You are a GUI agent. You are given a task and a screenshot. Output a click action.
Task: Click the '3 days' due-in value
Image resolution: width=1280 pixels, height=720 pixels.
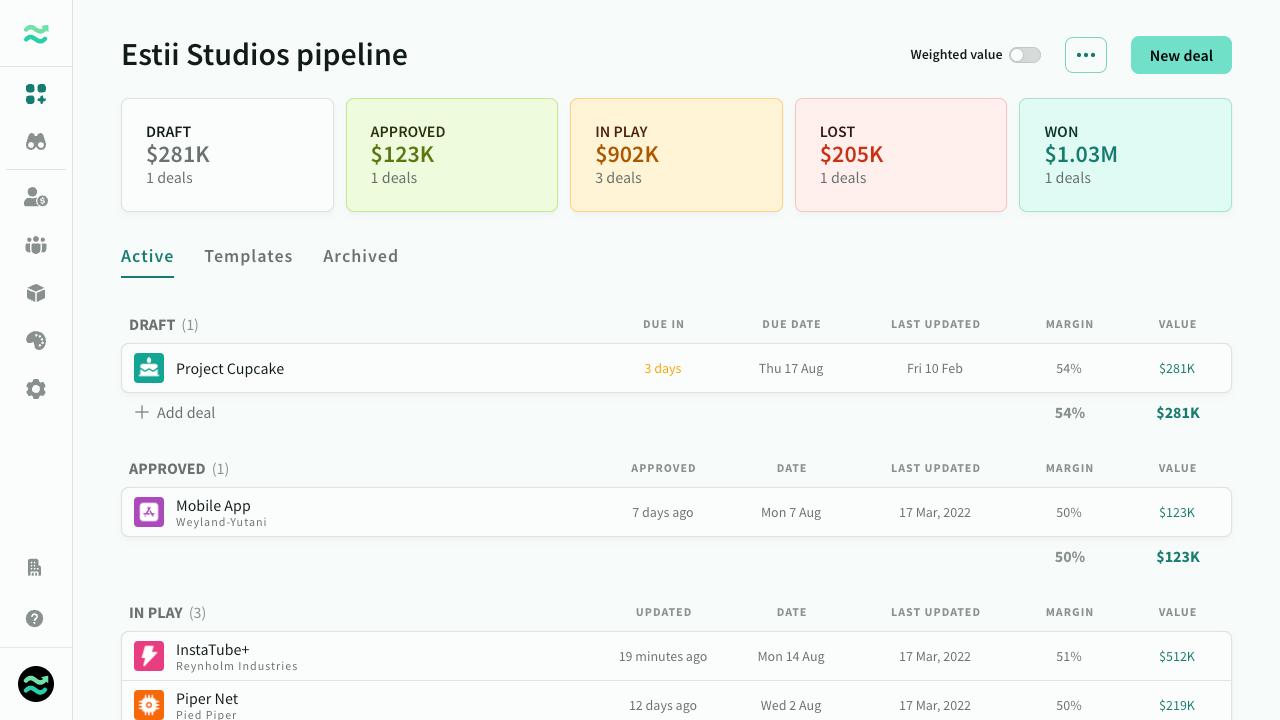[x=663, y=368]
